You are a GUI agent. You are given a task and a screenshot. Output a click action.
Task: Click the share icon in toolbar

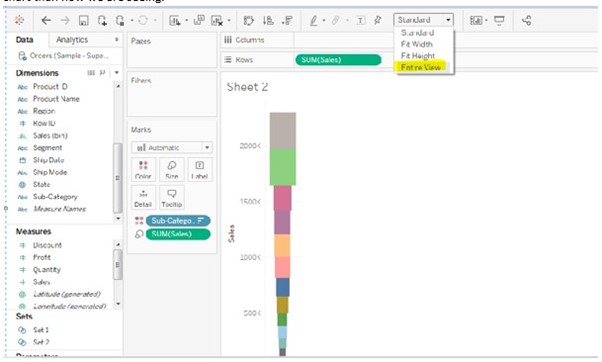pyautogui.click(x=527, y=20)
